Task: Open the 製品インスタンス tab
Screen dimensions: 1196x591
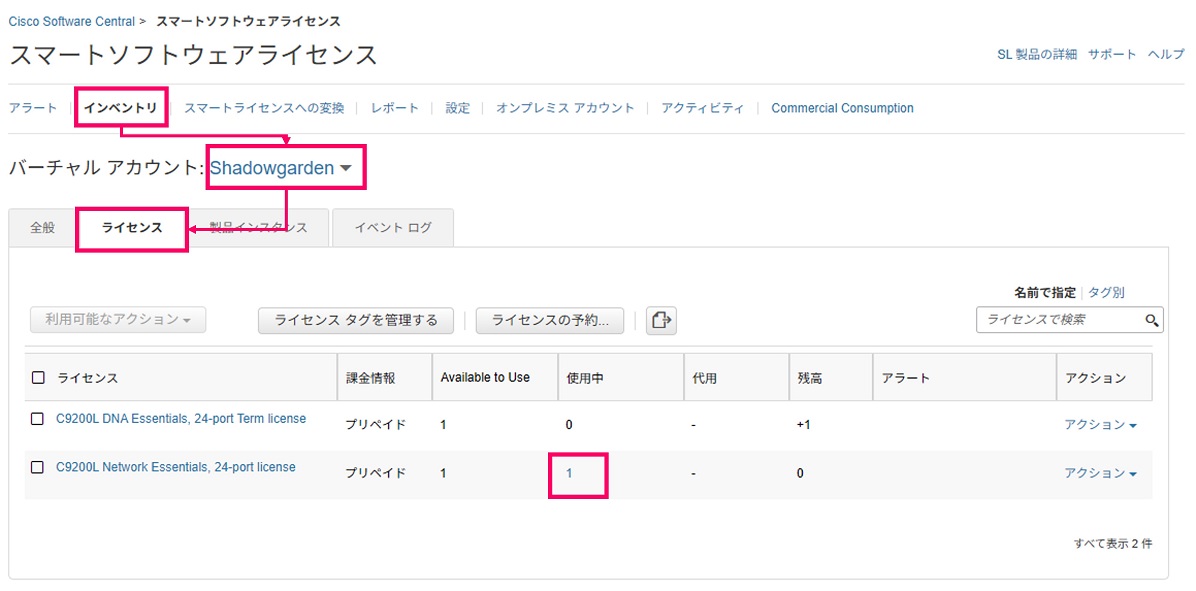Action: click(x=258, y=227)
